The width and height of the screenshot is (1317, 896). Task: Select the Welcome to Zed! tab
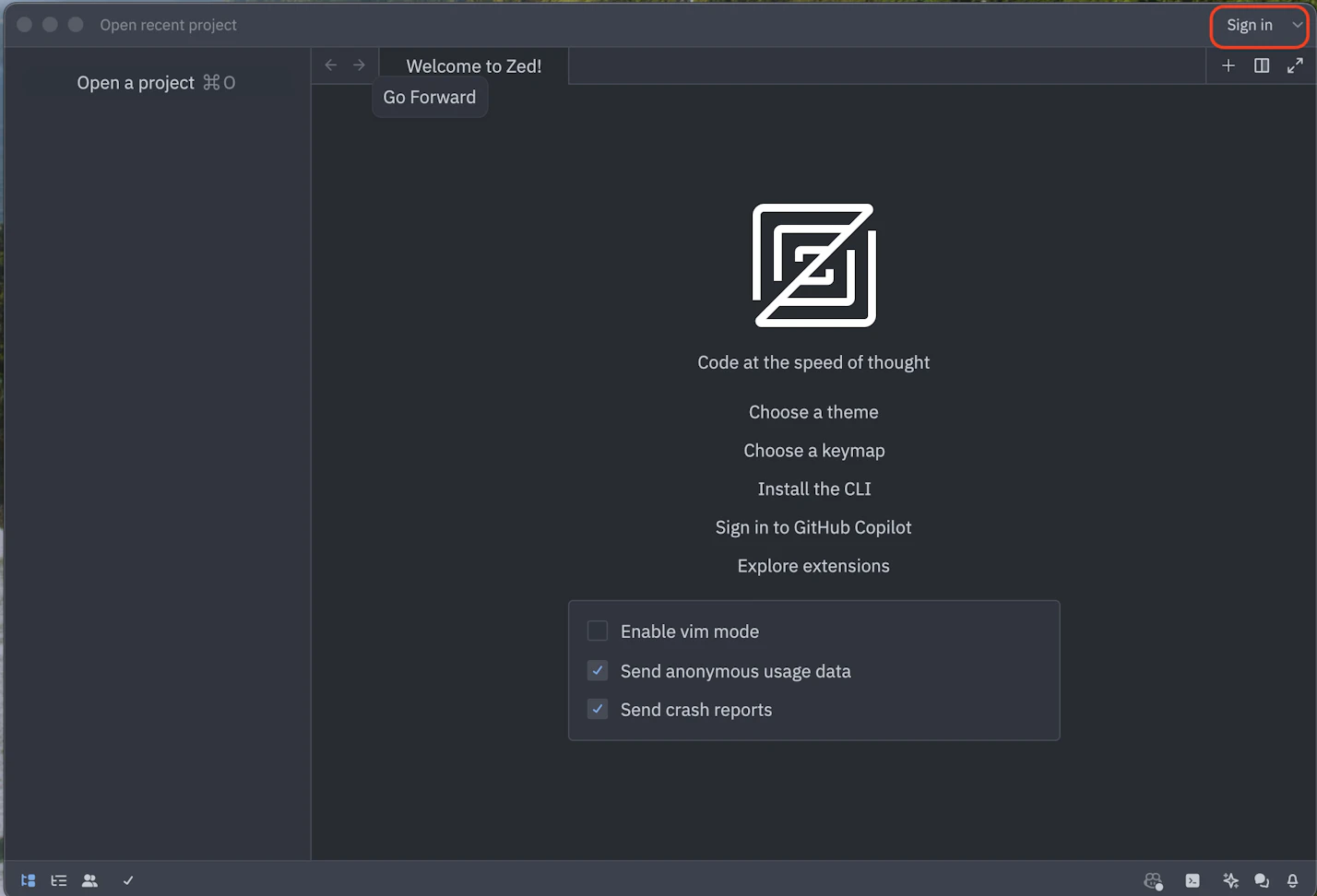(473, 66)
